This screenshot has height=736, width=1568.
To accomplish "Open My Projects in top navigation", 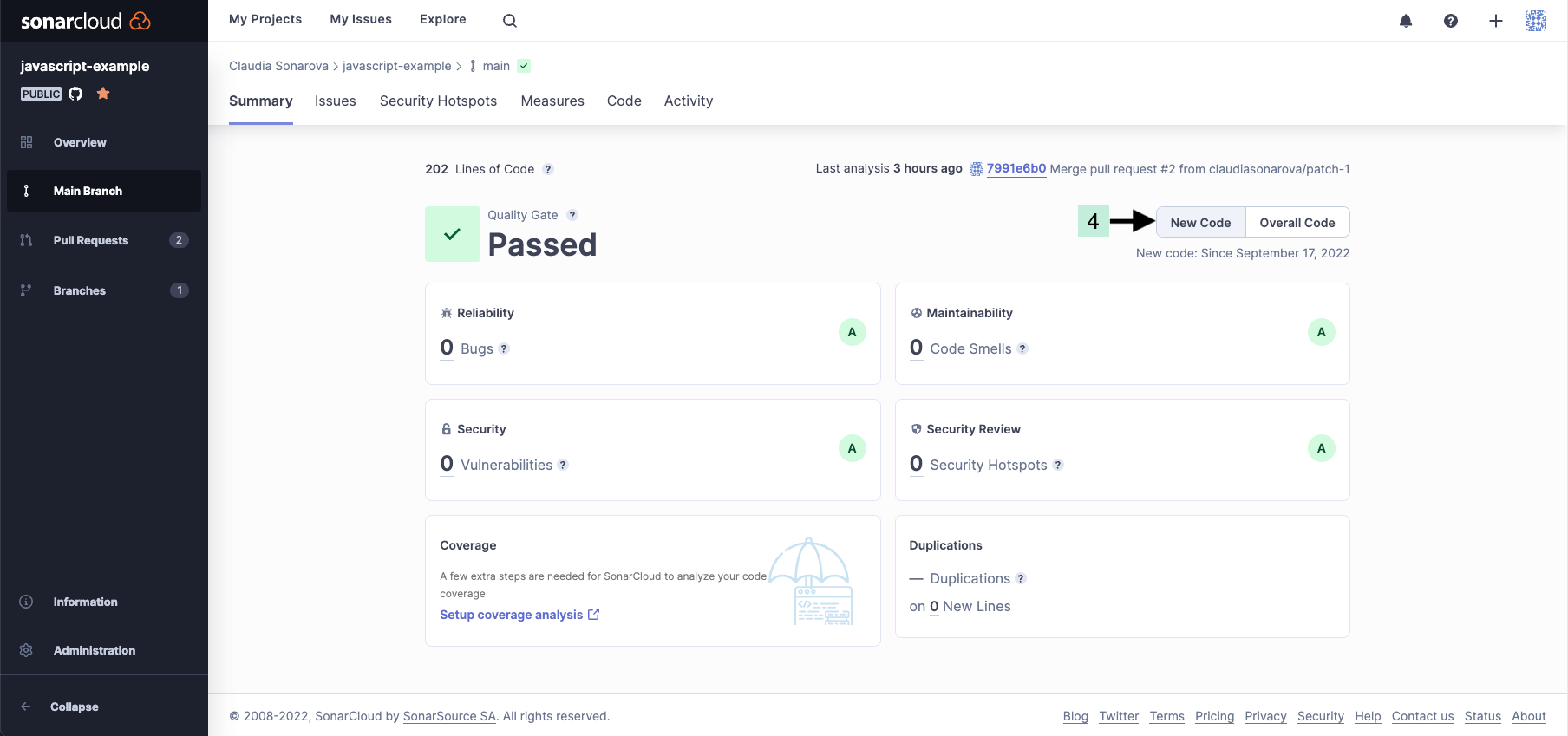I will tap(265, 19).
